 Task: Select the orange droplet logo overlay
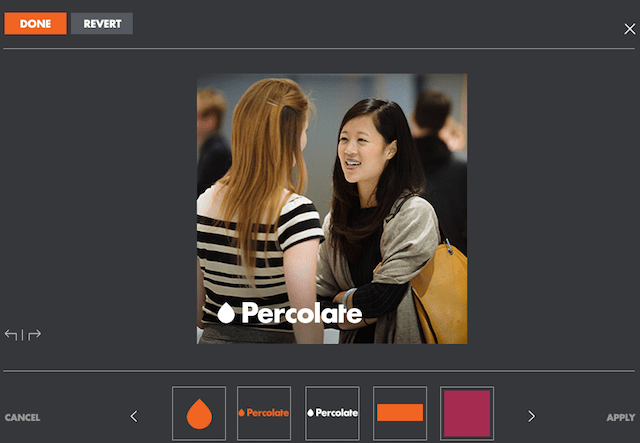click(199, 413)
